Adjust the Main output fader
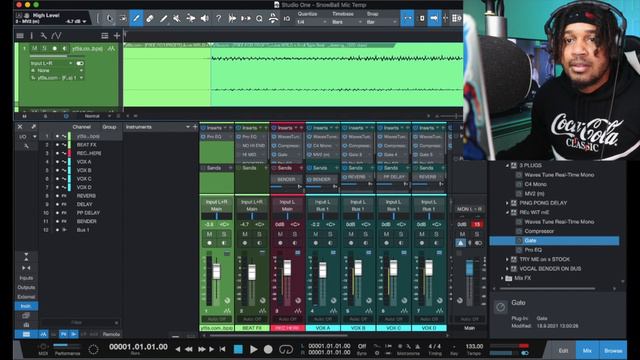This screenshot has height=360, width=640. click(469, 268)
